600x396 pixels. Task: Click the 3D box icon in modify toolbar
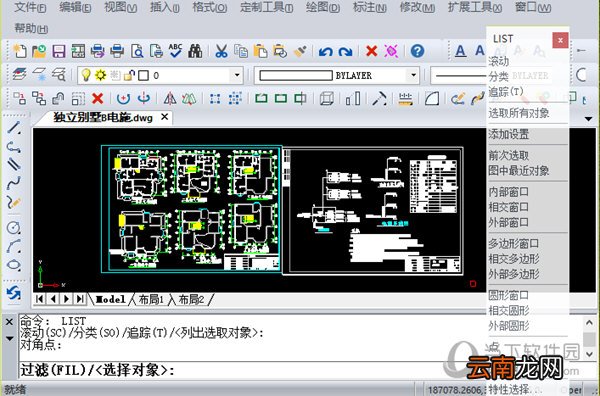click(326, 99)
